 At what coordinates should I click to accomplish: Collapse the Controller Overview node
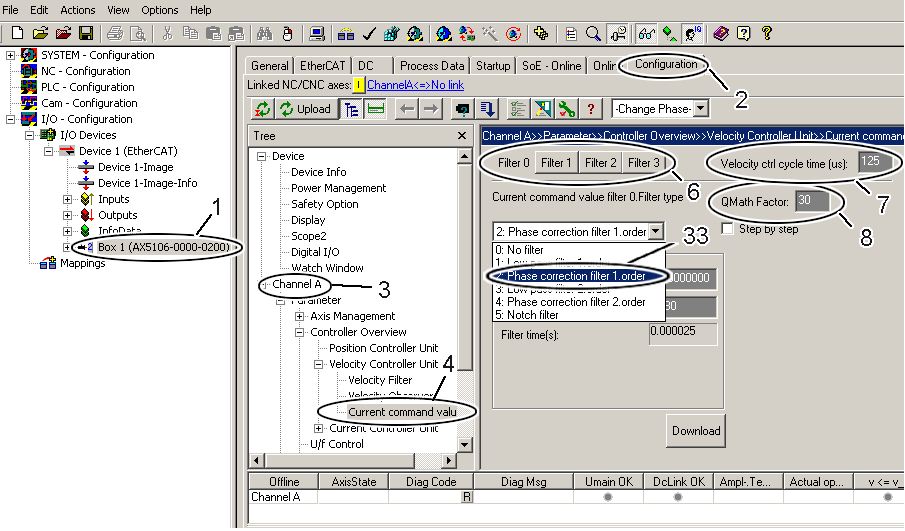coord(300,332)
